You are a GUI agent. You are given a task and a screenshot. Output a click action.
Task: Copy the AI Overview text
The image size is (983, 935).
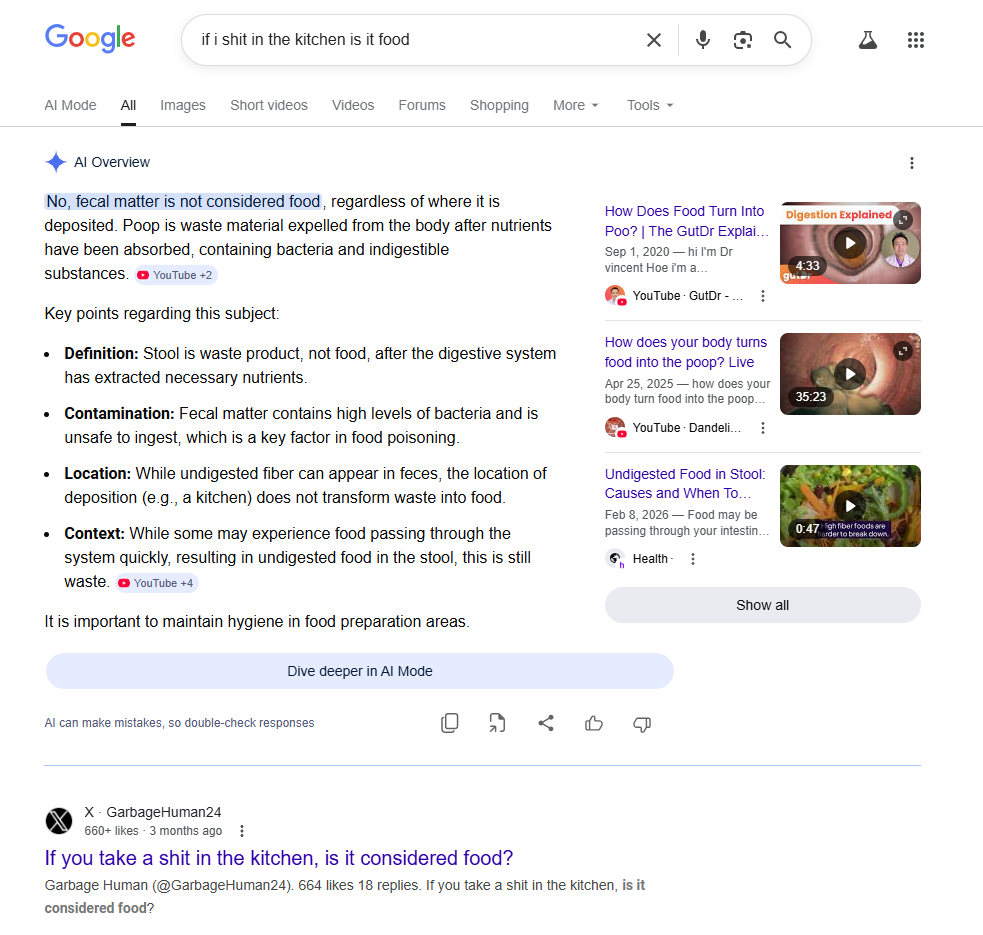click(449, 723)
